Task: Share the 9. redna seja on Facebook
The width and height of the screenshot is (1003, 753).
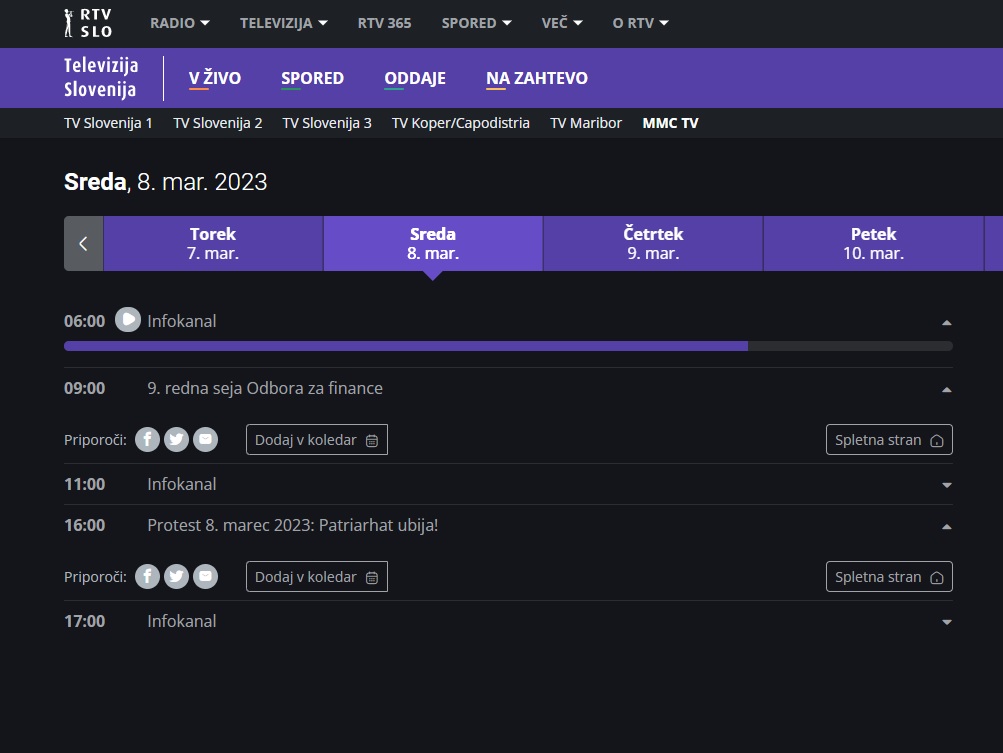Action: pyautogui.click(x=146, y=439)
